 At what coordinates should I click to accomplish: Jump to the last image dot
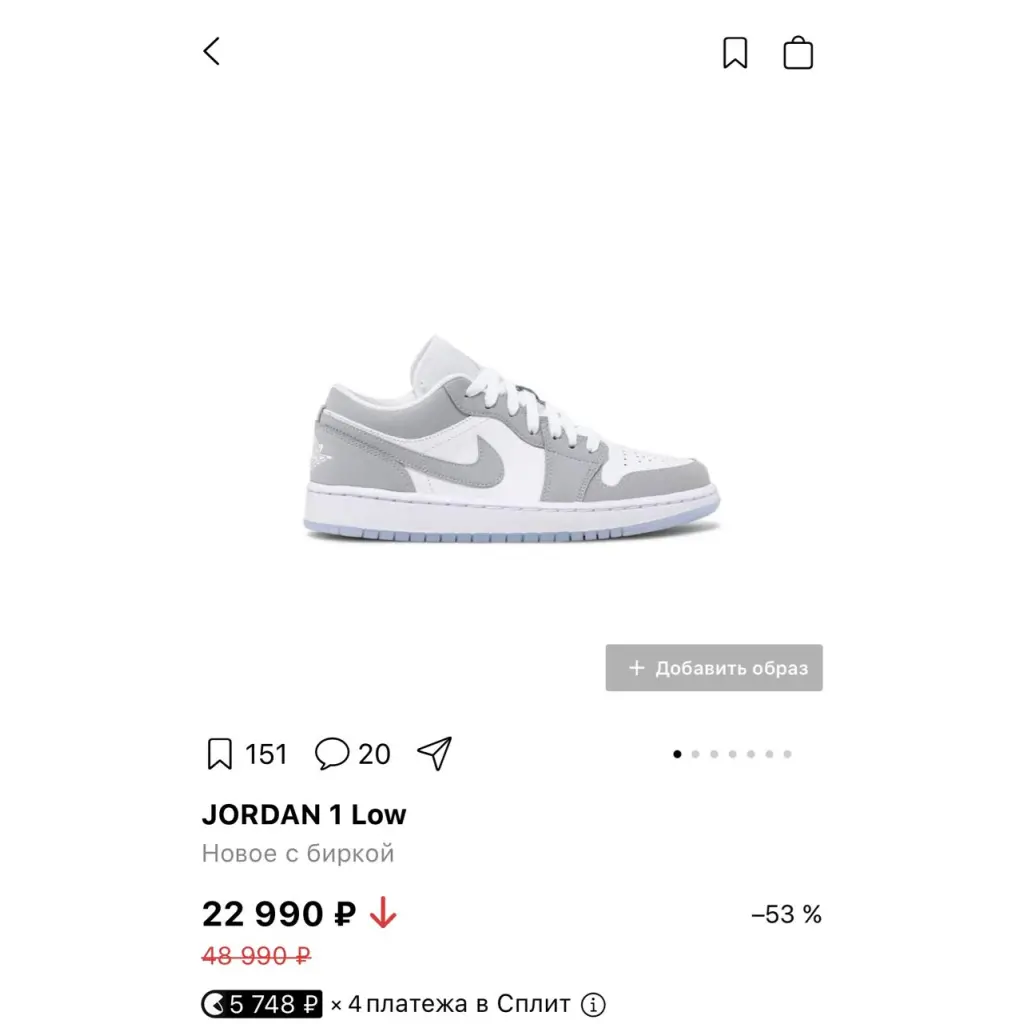click(x=788, y=754)
